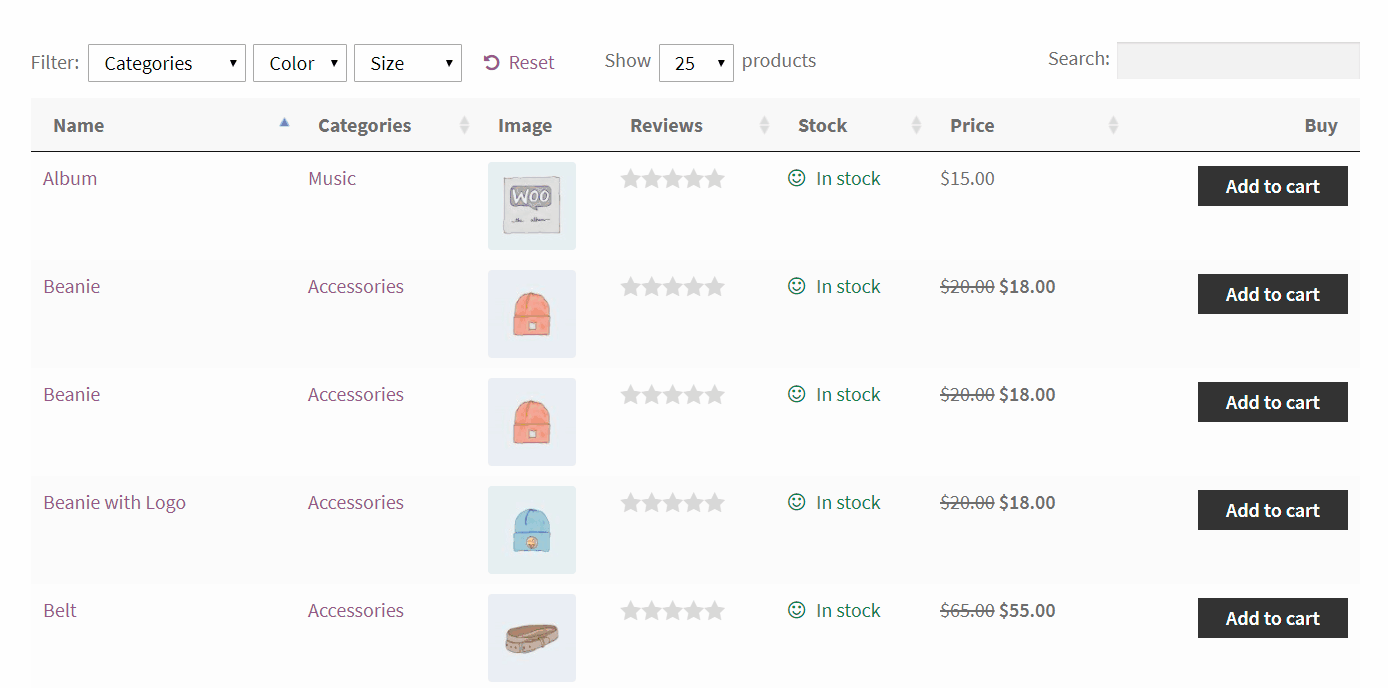
Task: Sort by Categories column arrows
Action: point(464,125)
